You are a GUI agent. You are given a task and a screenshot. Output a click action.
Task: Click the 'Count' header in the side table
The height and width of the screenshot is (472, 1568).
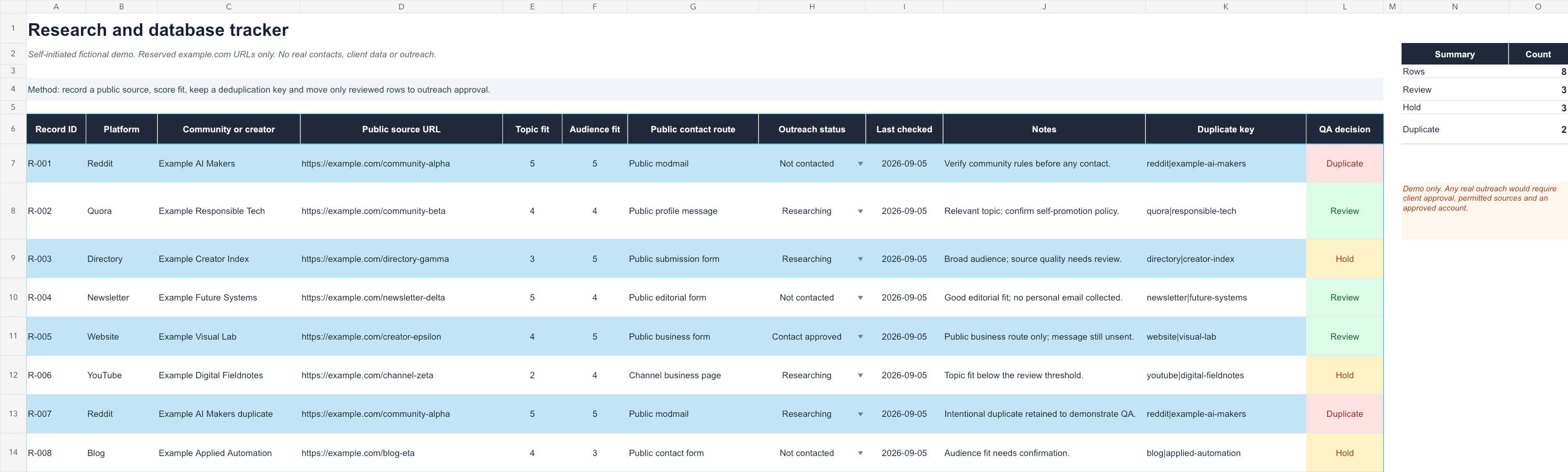pos(1538,54)
